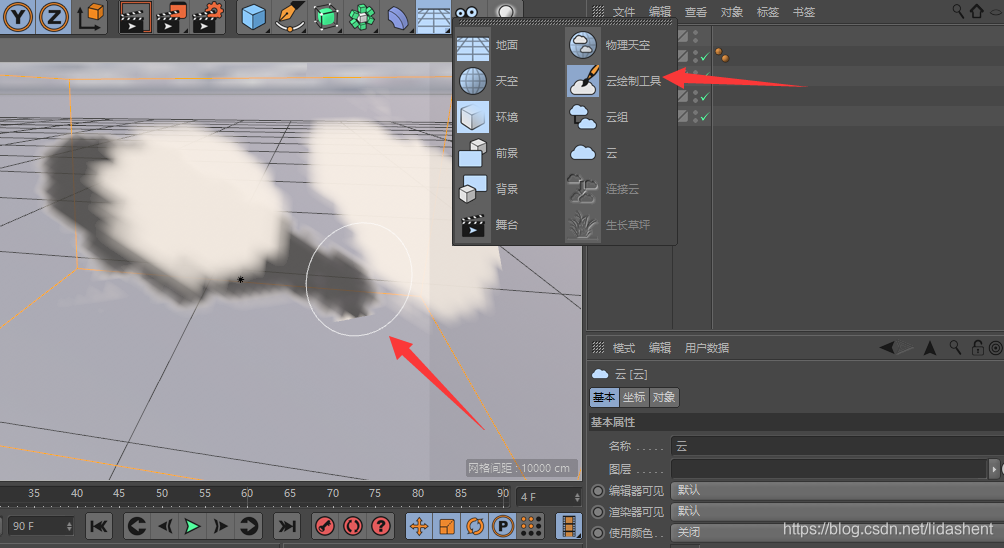This screenshot has height=548, width=1004.
Task: Click the attribute manager search icon
Action: tap(955, 348)
